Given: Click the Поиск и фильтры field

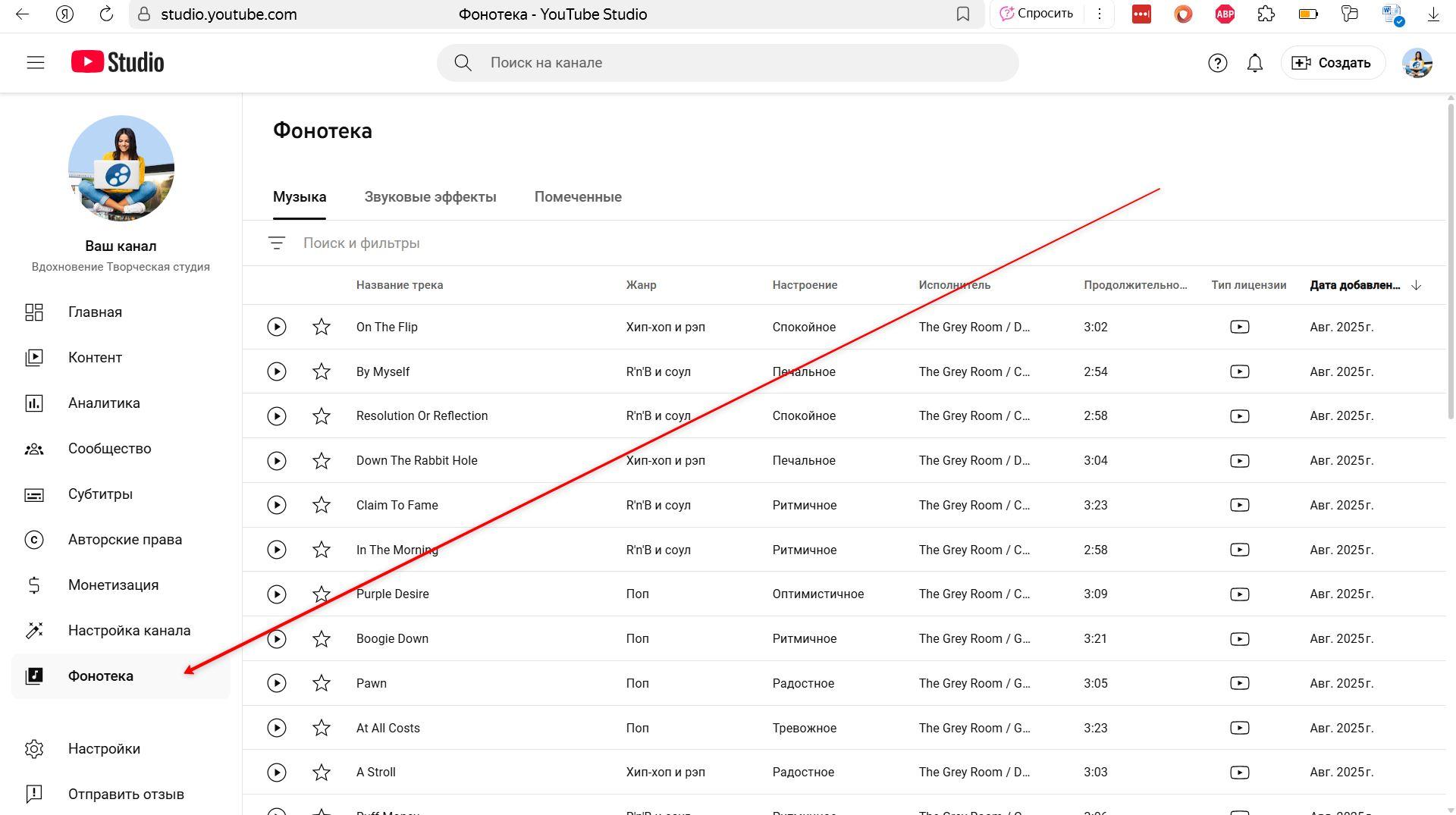Looking at the screenshot, I should tap(864, 243).
